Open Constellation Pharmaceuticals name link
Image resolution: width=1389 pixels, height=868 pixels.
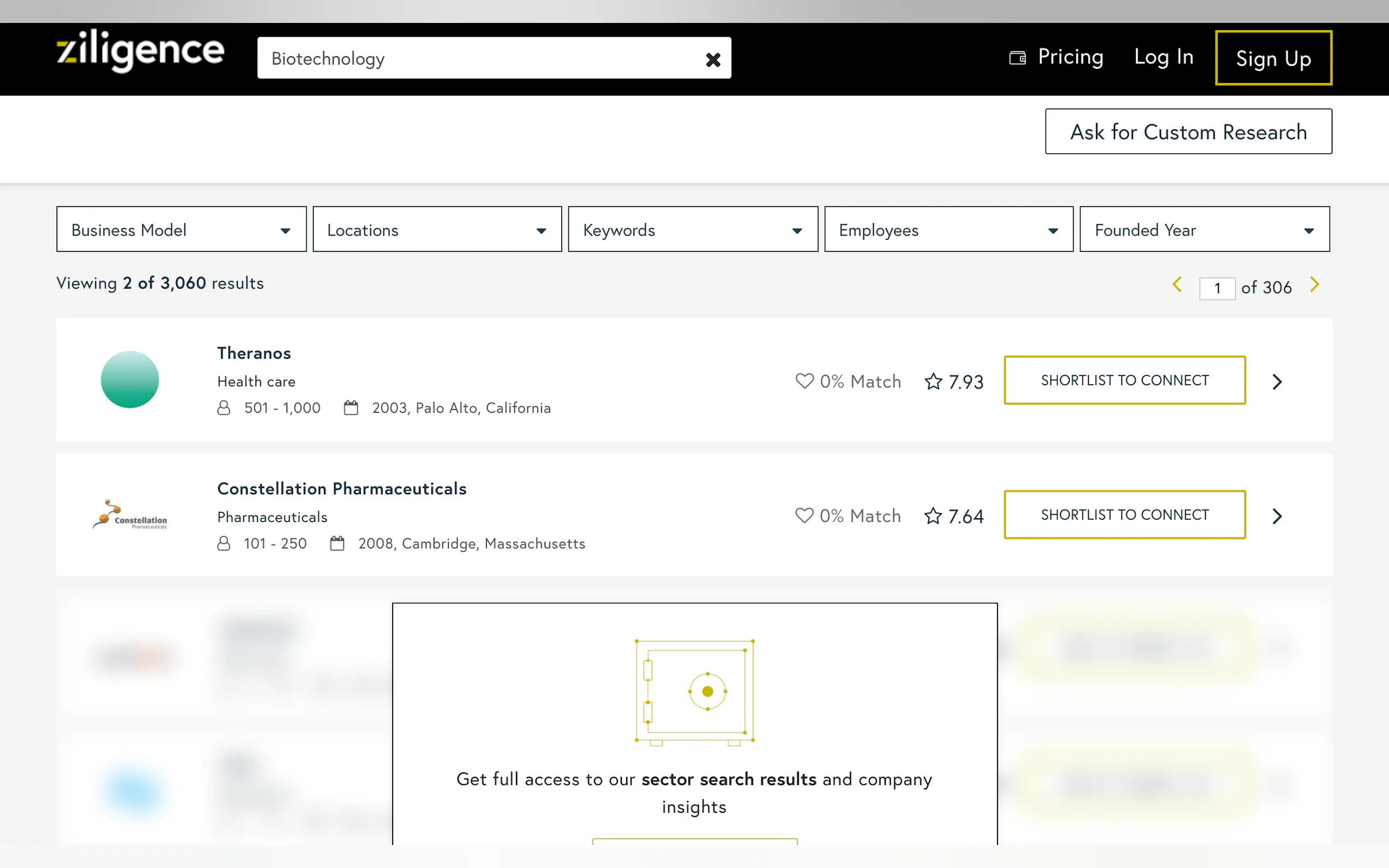[x=342, y=489]
